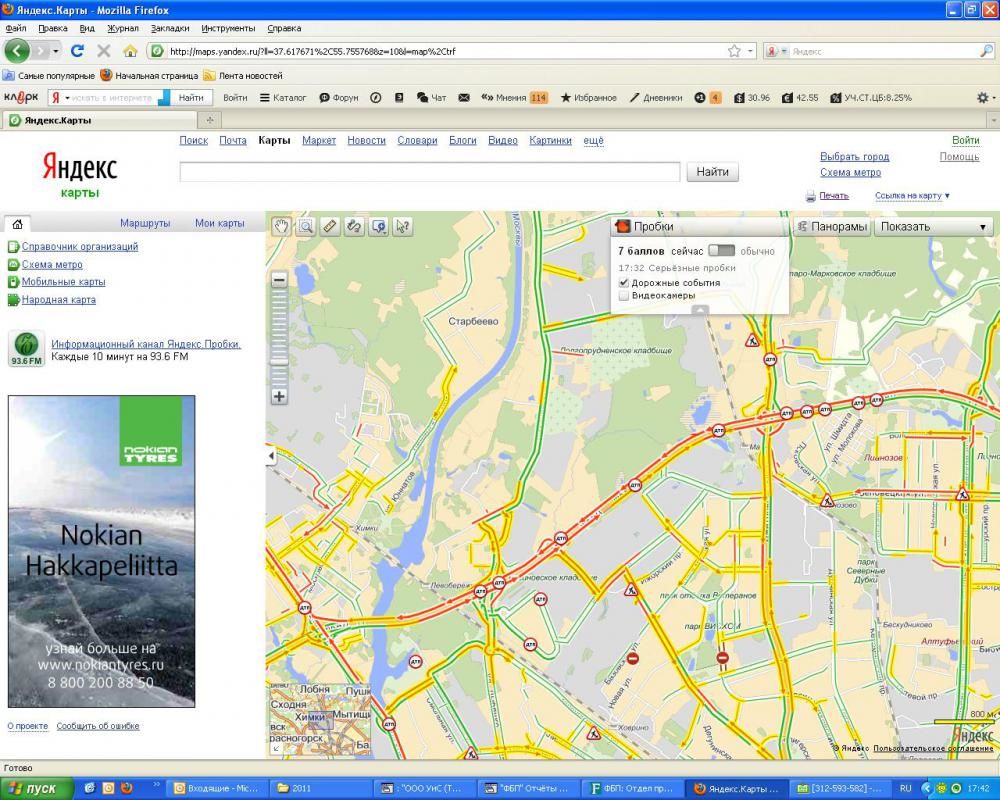Open Избранное star on Klerk toolbar
The width and height of the screenshot is (1000, 800).
pos(589,98)
